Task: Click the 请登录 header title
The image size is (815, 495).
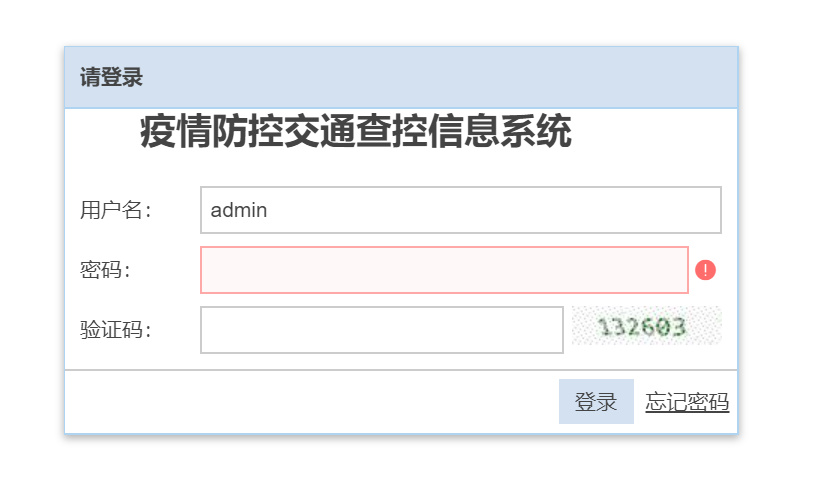Action: (111, 77)
